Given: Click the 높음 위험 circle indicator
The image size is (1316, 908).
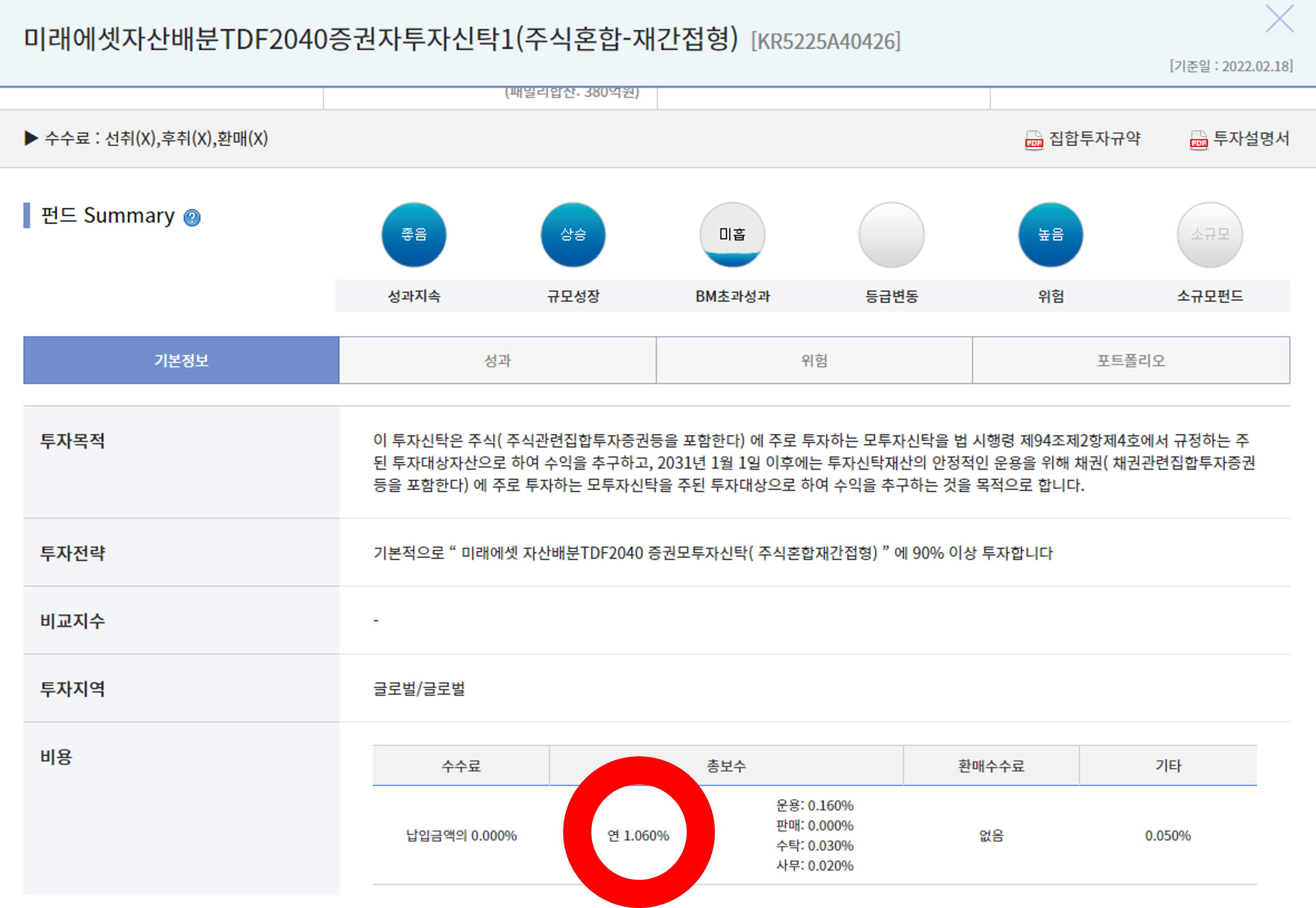Looking at the screenshot, I should tap(1050, 234).
